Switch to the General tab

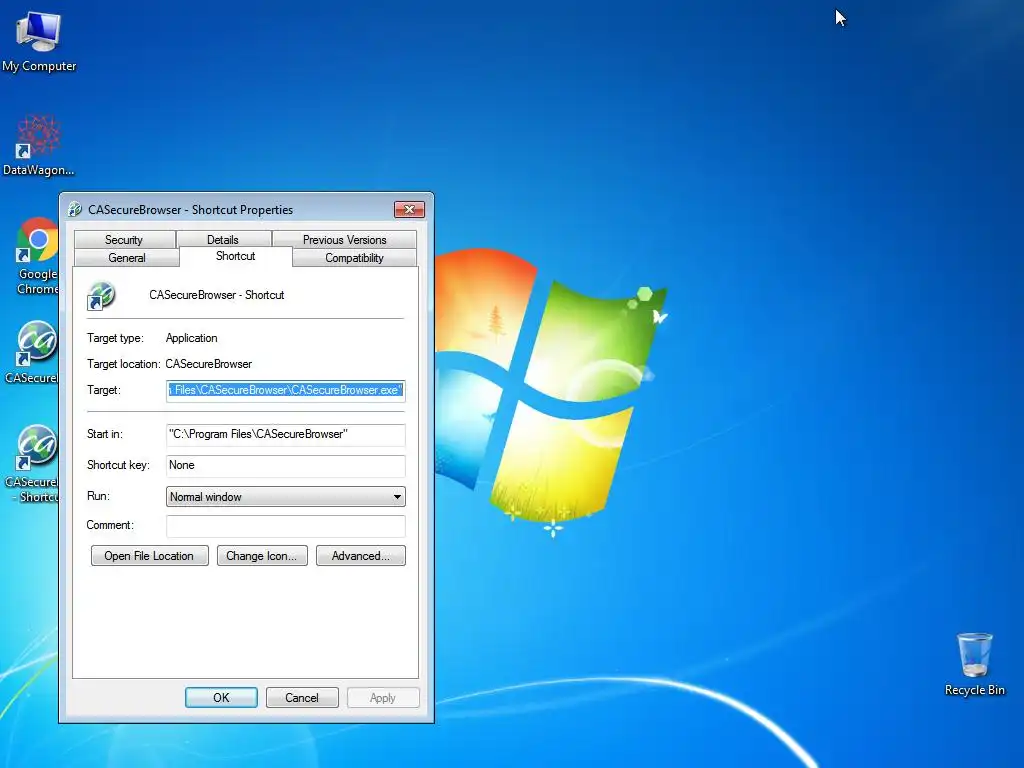click(127, 258)
